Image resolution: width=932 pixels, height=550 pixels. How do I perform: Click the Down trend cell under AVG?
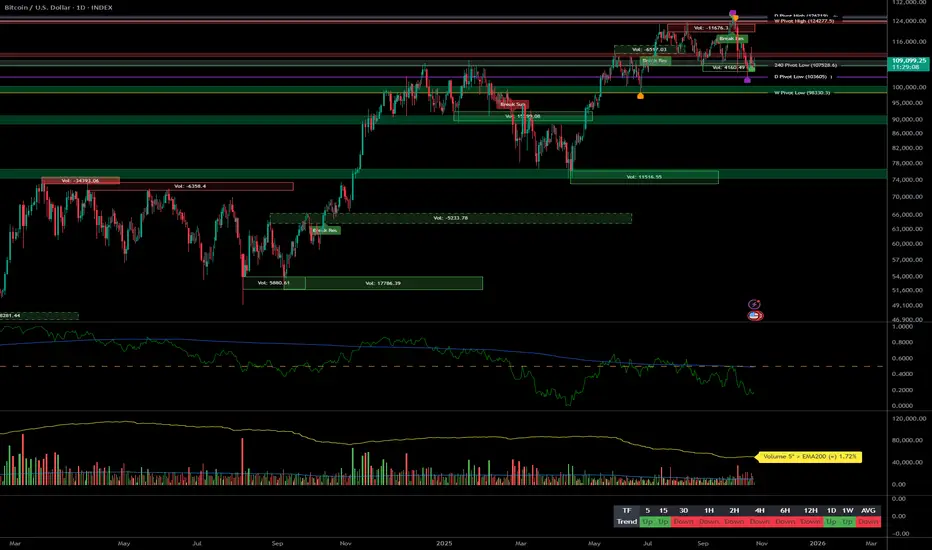868,521
